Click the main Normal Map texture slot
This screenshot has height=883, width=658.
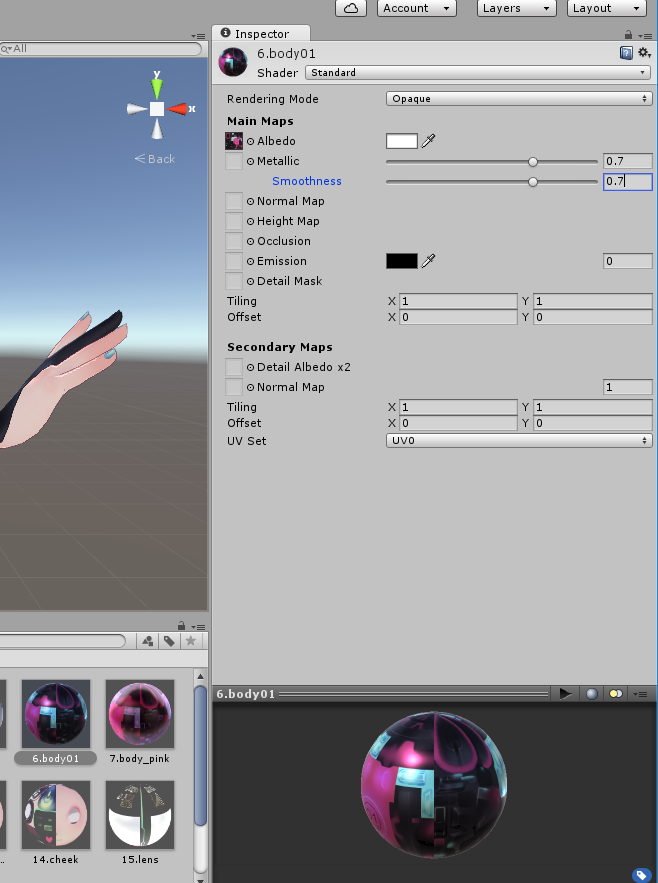pos(234,201)
